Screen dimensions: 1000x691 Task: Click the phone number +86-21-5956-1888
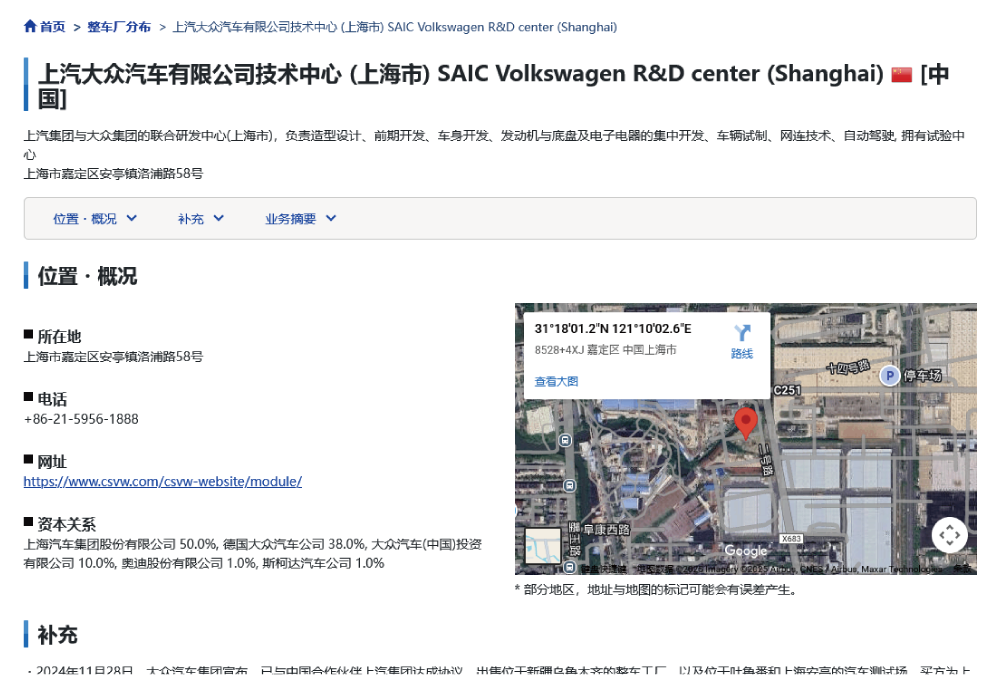pos(81,419)
